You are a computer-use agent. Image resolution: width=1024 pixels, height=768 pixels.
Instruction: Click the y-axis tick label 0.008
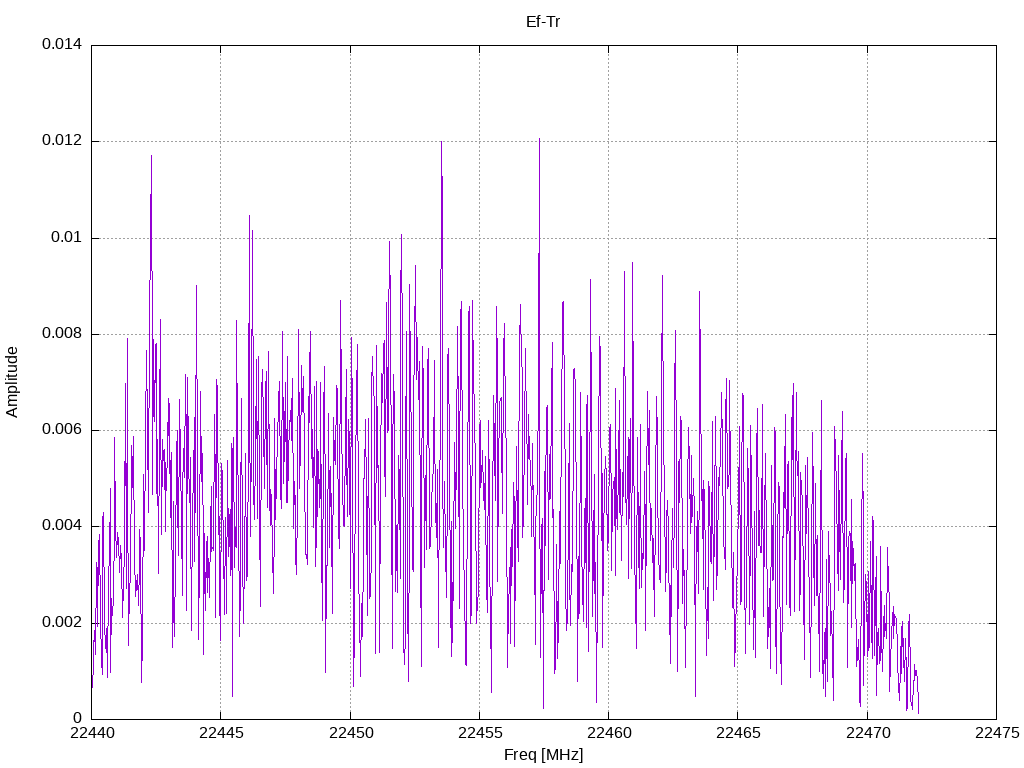pyautogui.click(x=62, y=334)
